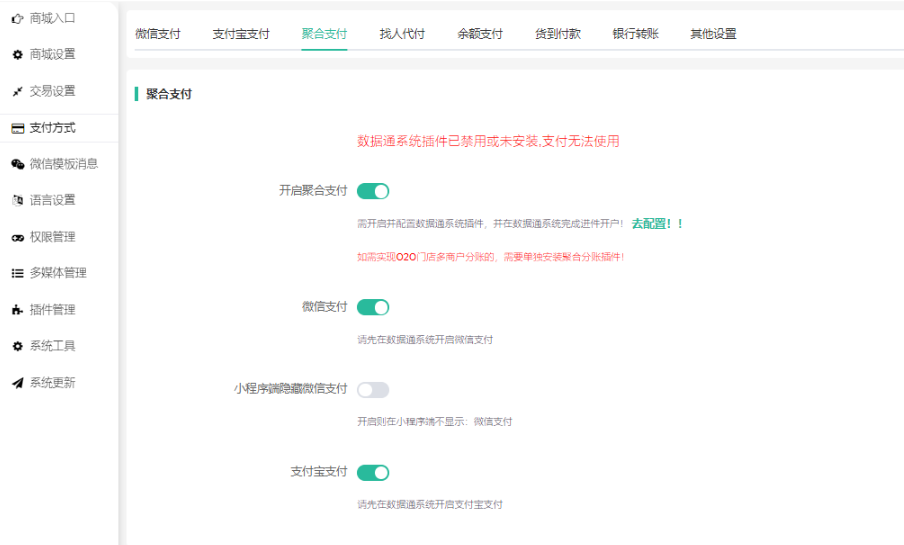Viewport: 904px width, 545px height.
Task: Switch to the 微信支付 tab
Action: [158, 34]
